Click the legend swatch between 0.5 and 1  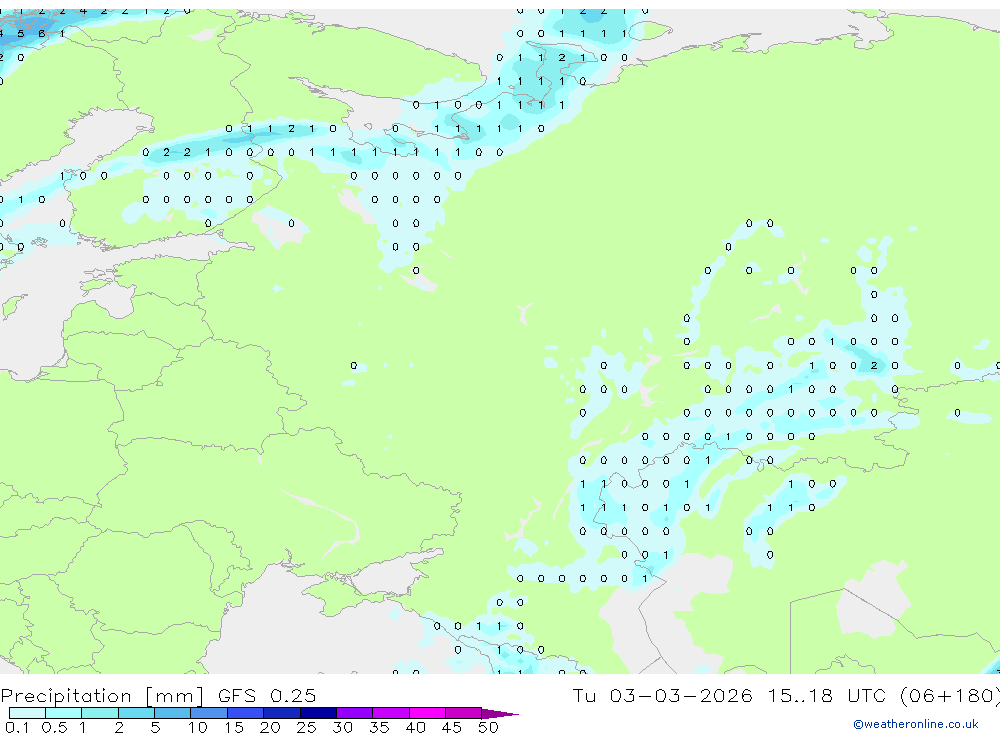pos(64,713)
